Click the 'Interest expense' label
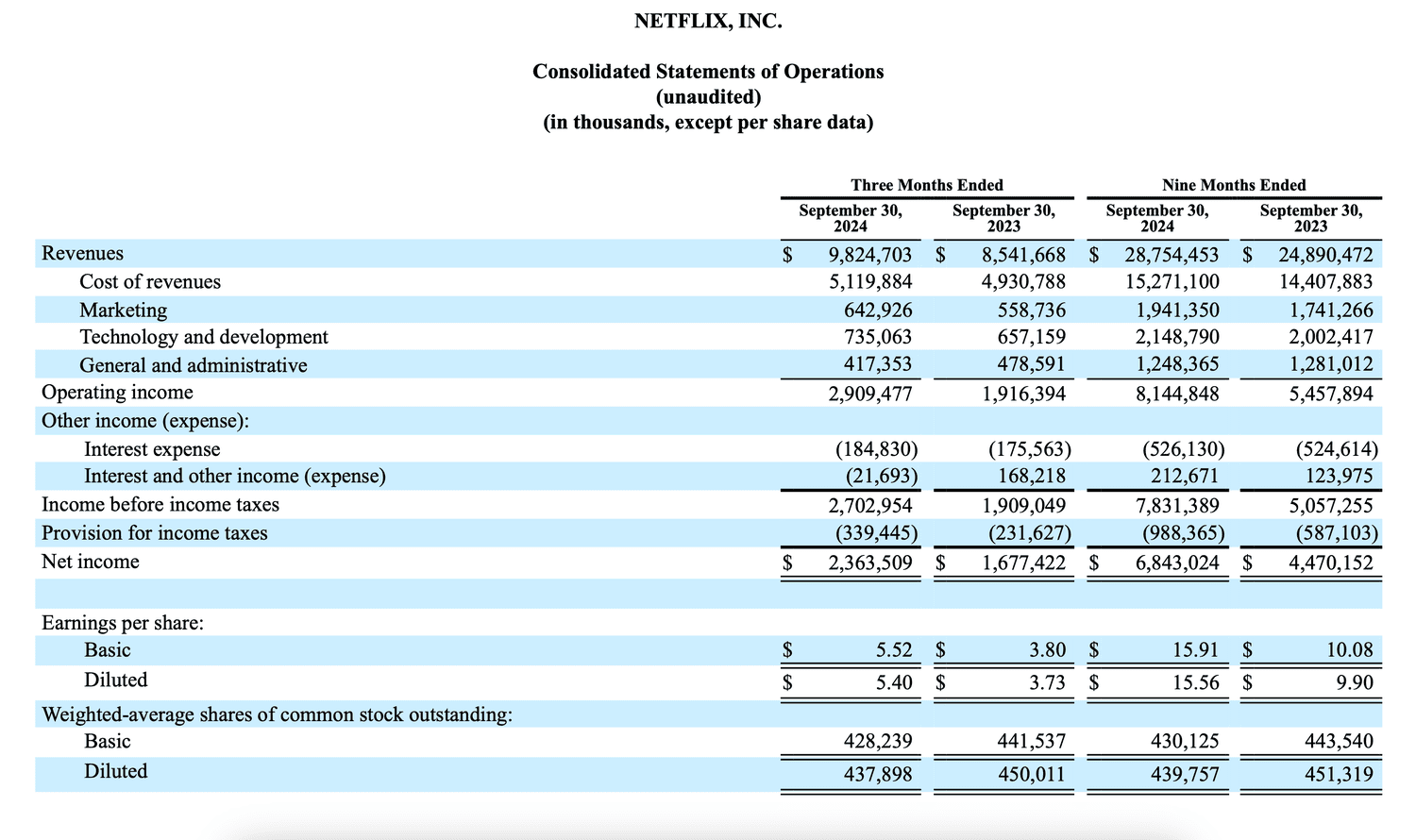The image size is (1416, 840). click(152, 449)
